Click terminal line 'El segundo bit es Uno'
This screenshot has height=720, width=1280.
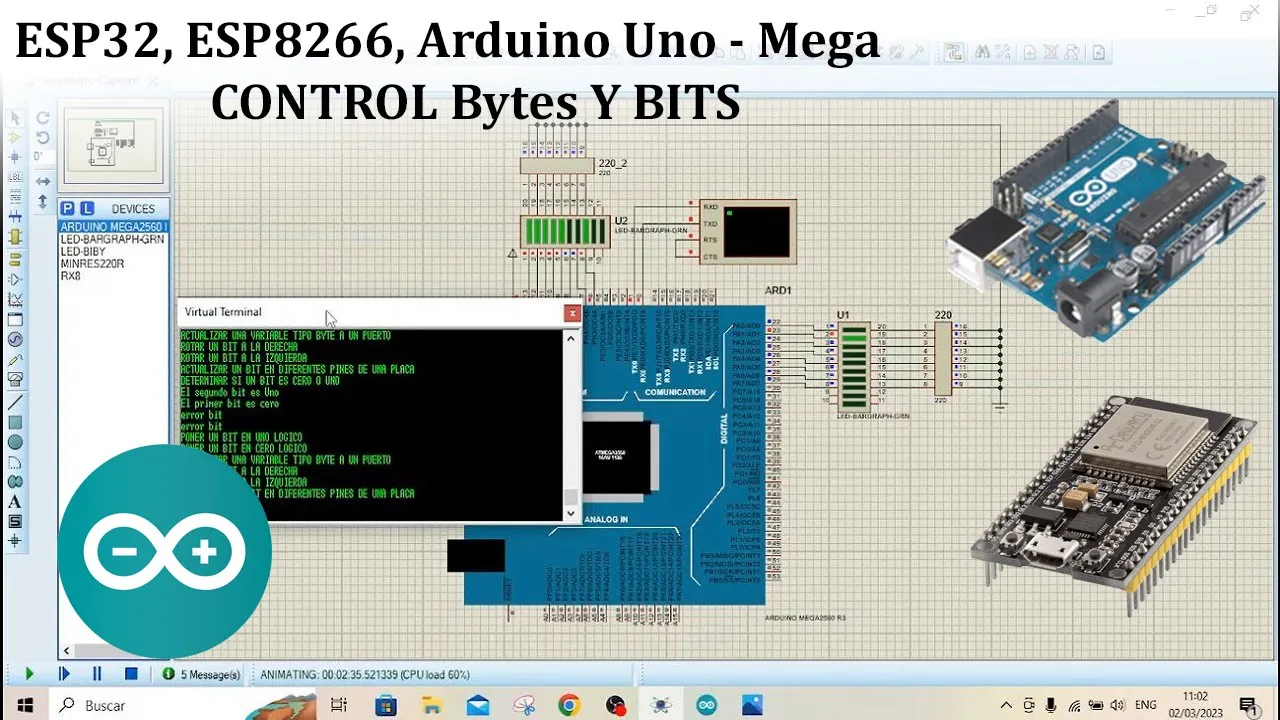229,392
